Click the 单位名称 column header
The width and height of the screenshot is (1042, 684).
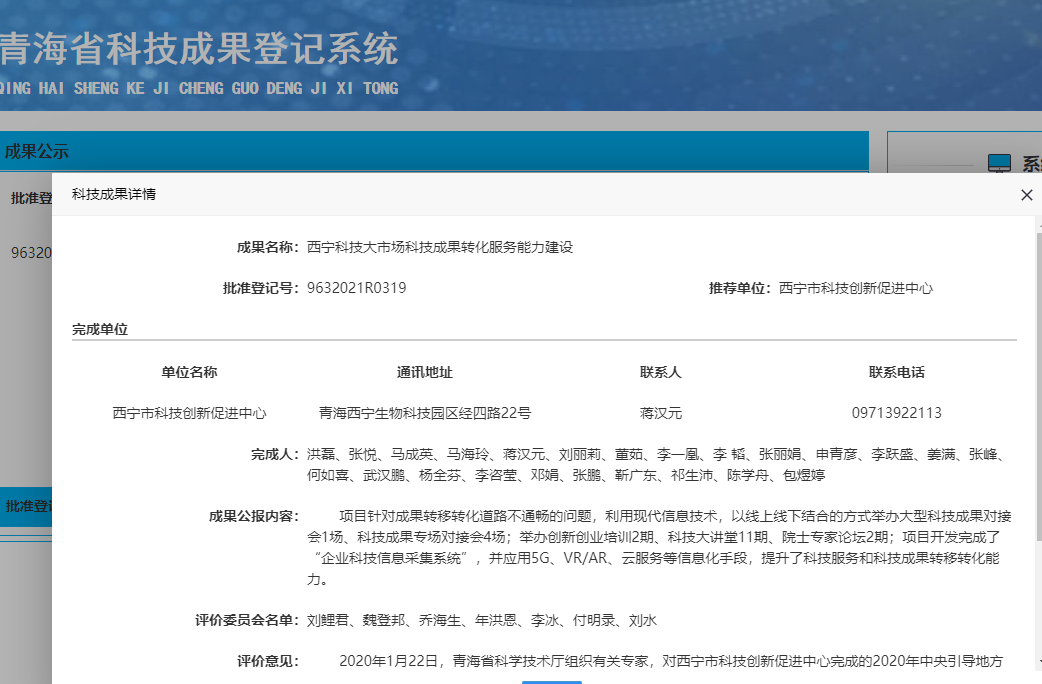[189, 372]
